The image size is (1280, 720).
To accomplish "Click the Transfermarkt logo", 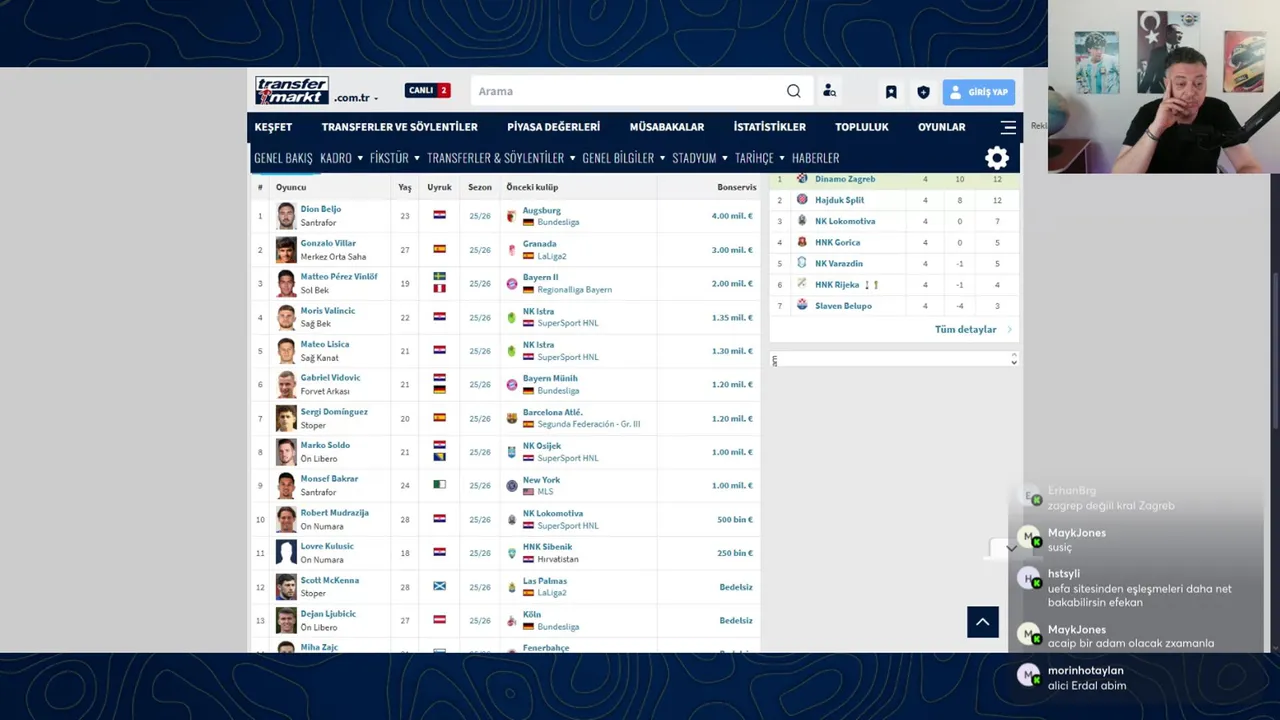I will click(291, 91).
